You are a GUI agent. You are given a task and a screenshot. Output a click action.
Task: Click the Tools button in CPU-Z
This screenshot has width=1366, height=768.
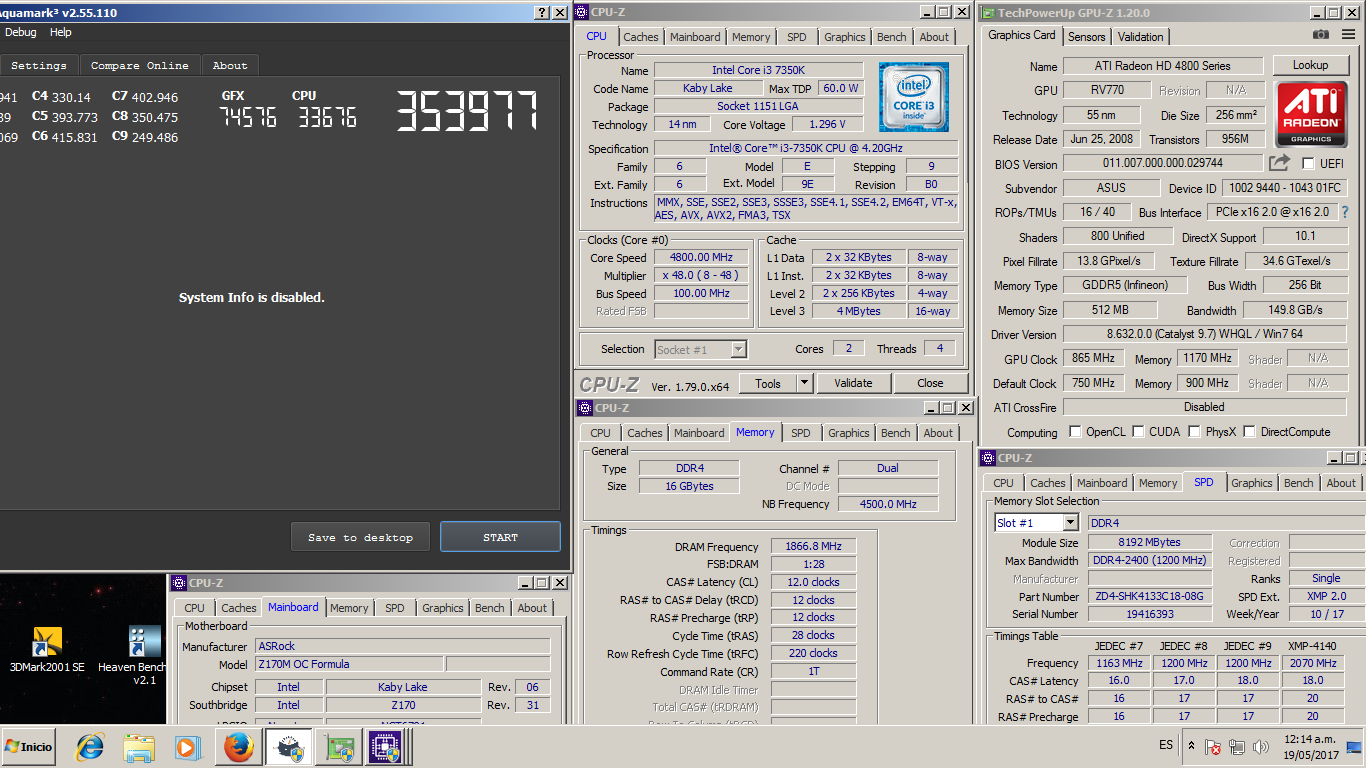[767, 383]
